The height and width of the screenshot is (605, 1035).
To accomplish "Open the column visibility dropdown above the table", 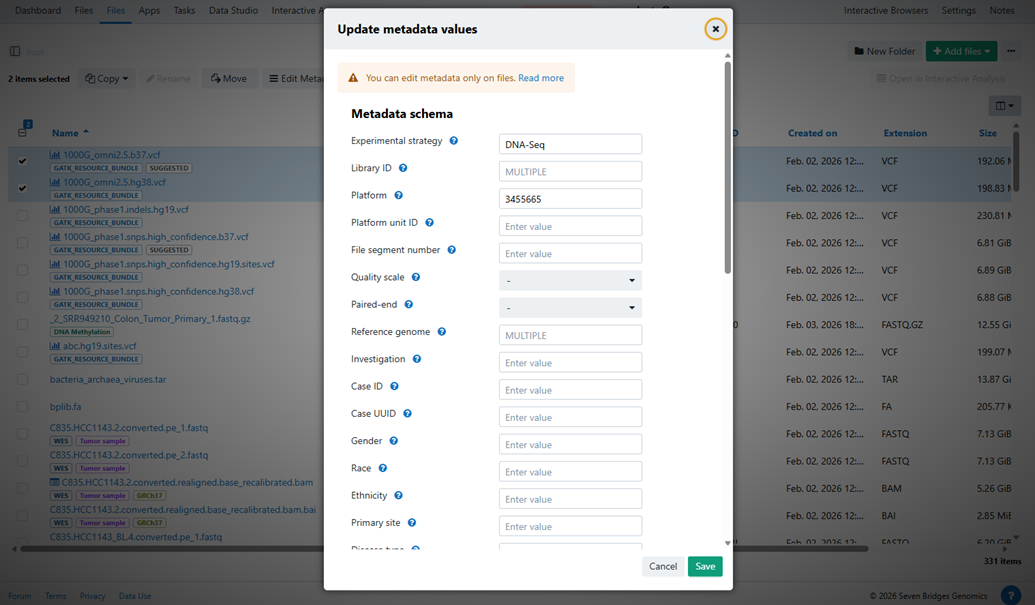I will (x=1004, y=105).
